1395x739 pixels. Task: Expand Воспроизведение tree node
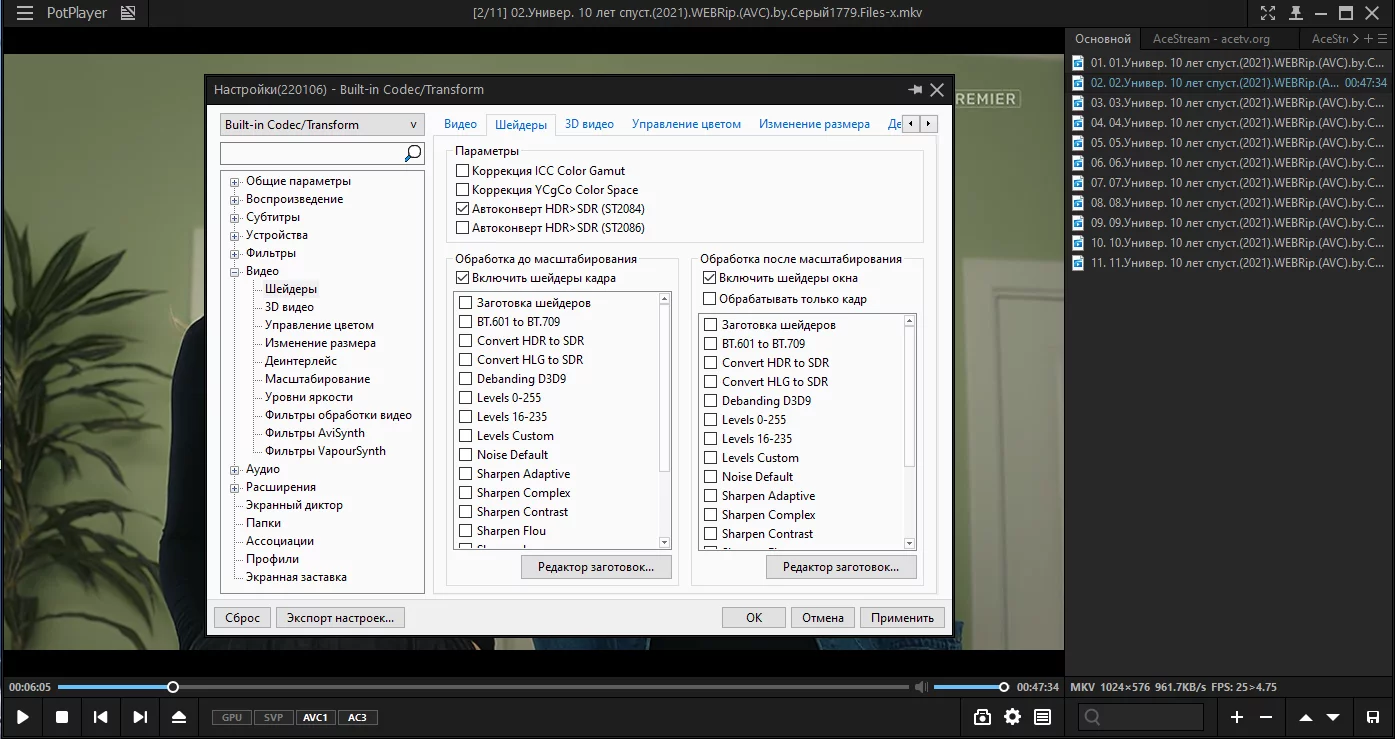(235, 200)
